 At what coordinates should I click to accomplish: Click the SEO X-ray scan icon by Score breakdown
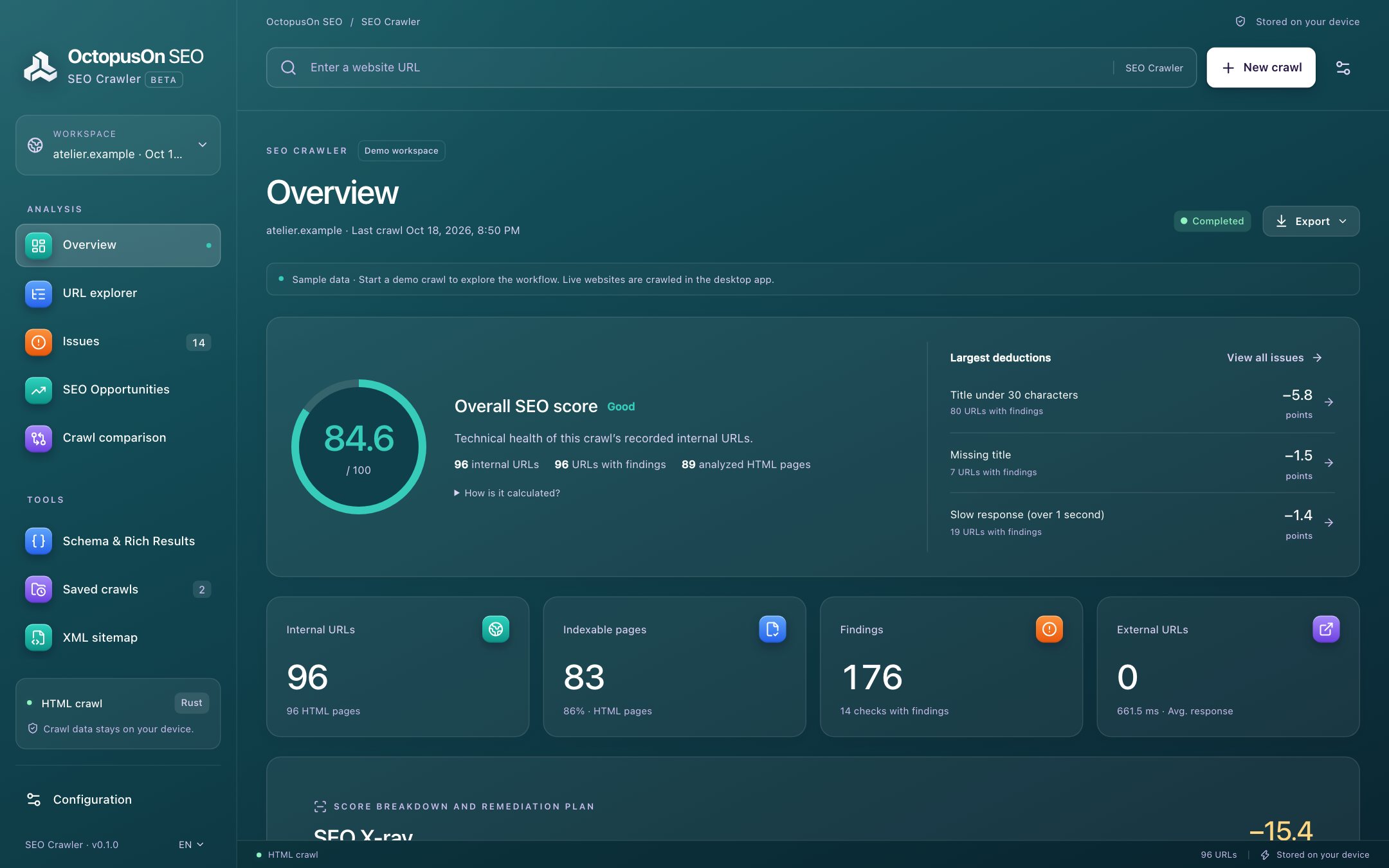point(320,806)
